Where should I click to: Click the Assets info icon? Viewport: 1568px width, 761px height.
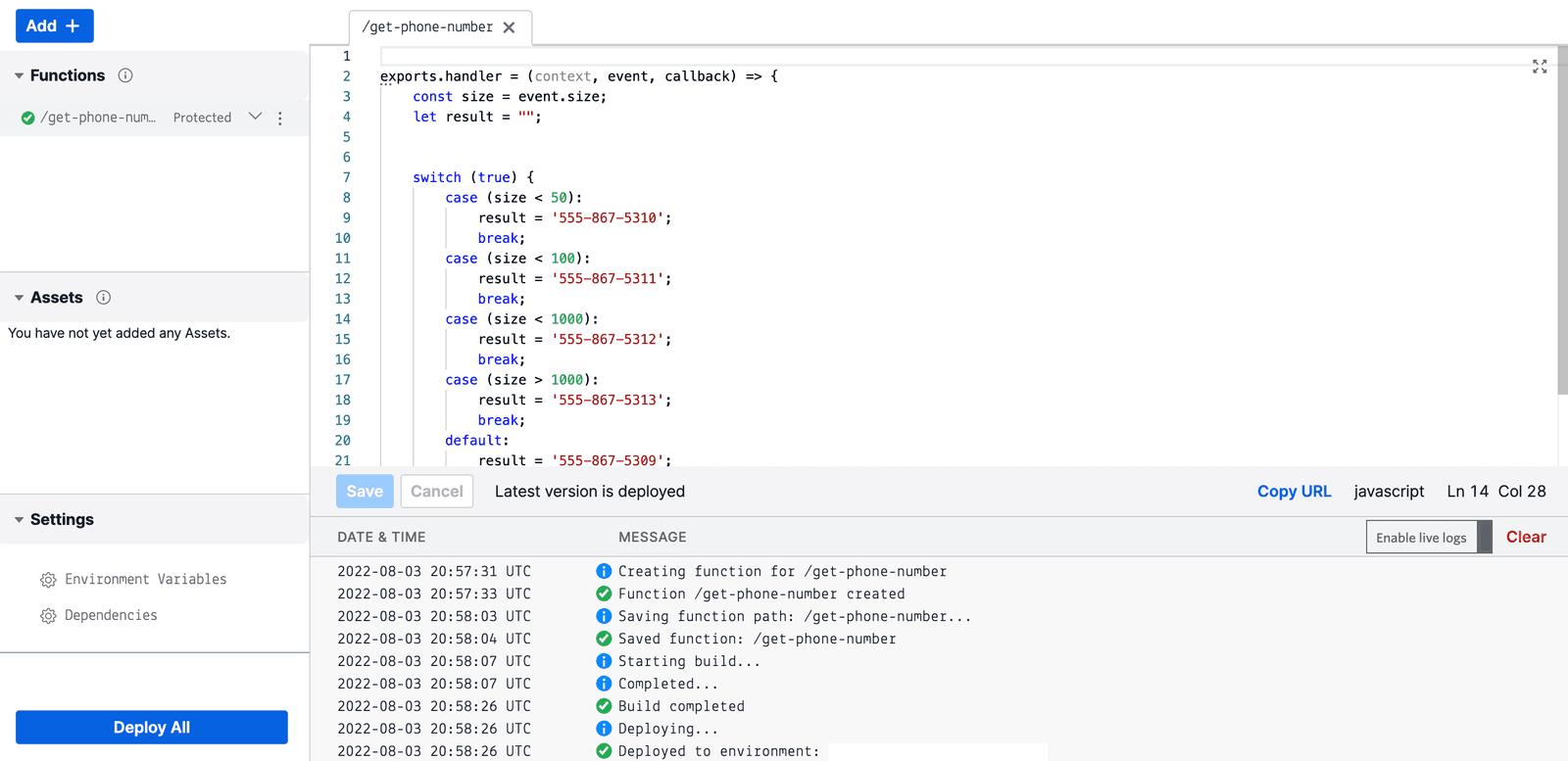point(103,298)
